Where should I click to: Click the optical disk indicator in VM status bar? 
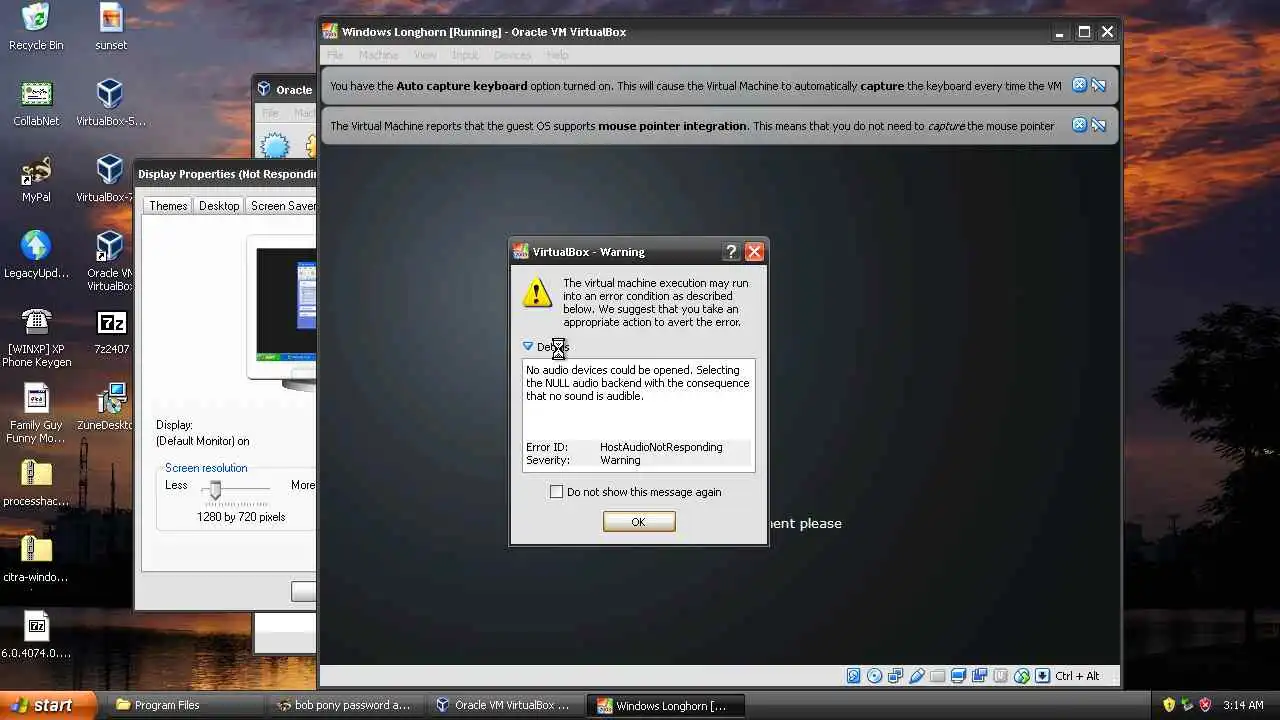pyautogui.click(x=875, y=676)
